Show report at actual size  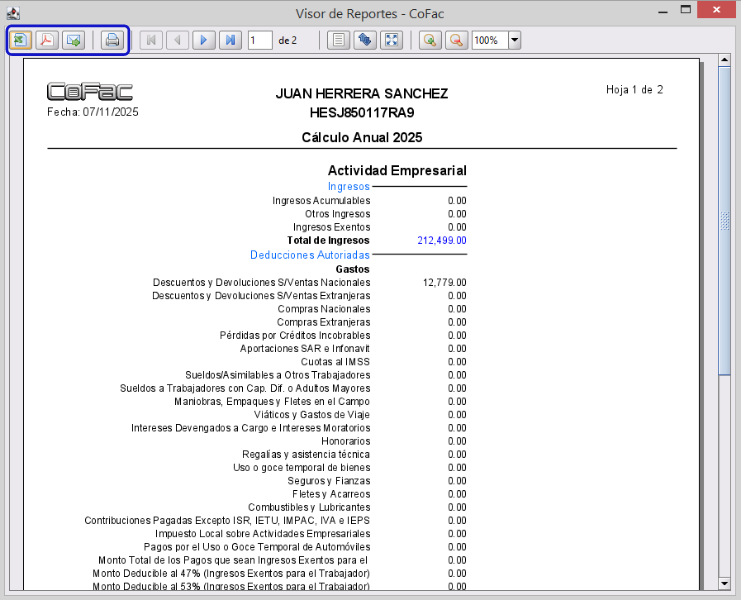pos(338,40)
